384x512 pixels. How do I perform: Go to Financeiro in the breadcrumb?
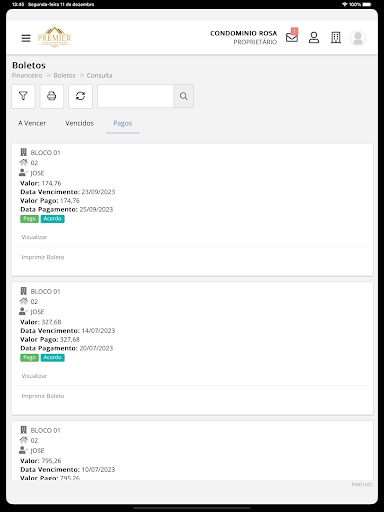point(27,75)
